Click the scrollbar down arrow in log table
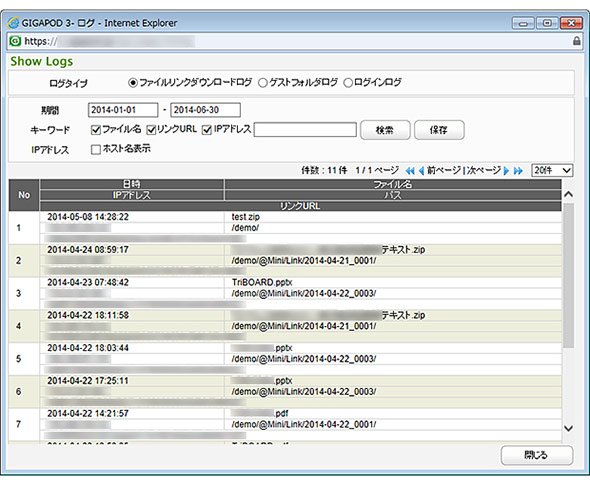Screen dimensions: 590x485 point(569,428)
